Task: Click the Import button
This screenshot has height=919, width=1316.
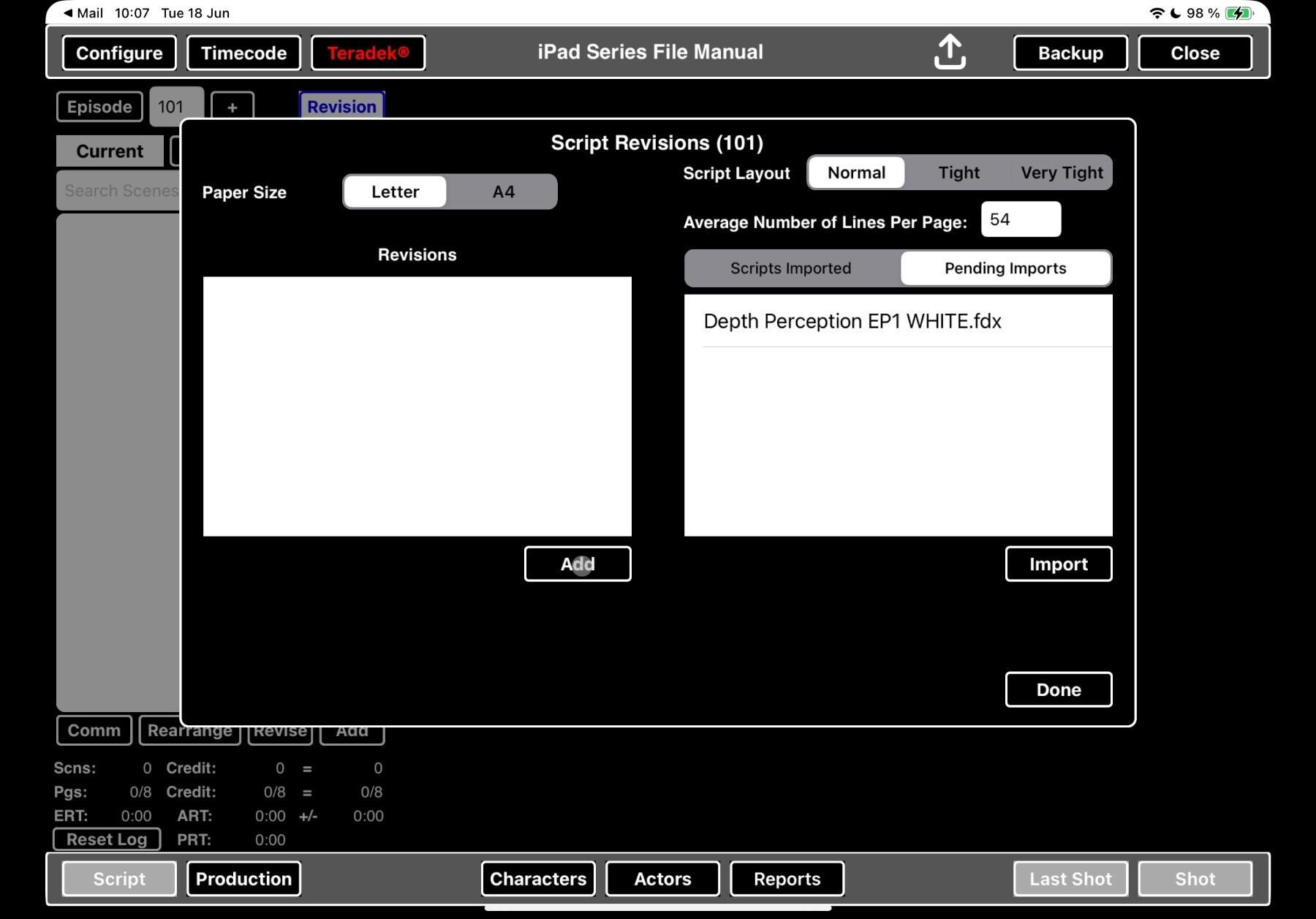Action: pos(1059,564)
